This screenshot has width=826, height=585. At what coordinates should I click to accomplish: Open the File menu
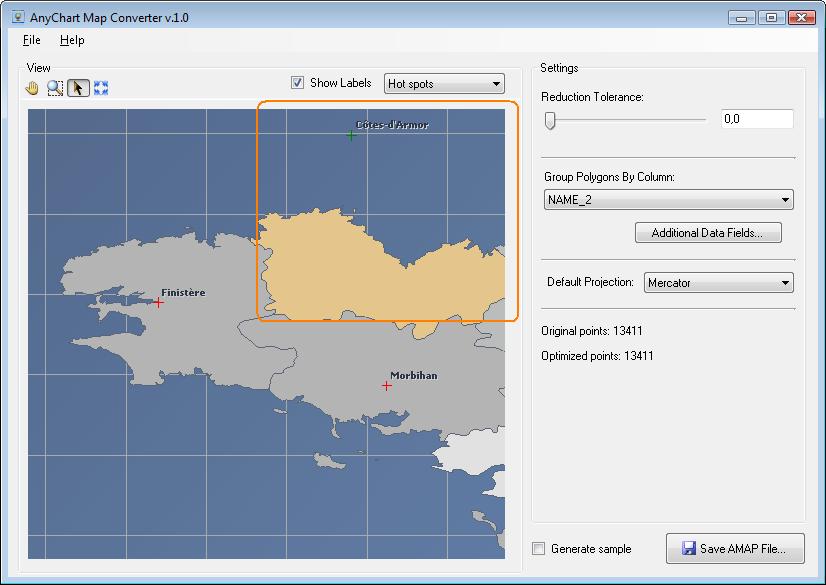point(31,40)
